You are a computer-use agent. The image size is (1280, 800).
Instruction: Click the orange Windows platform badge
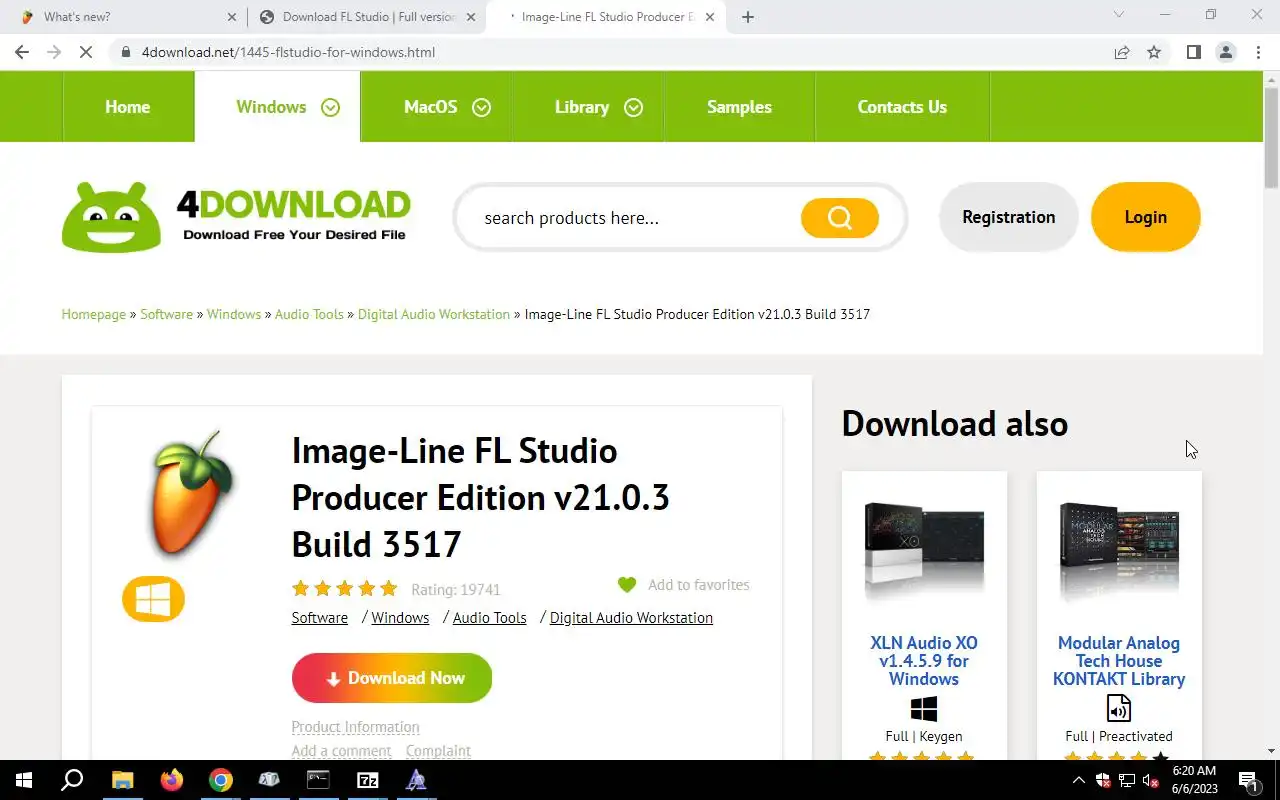[x=153, y=599]
